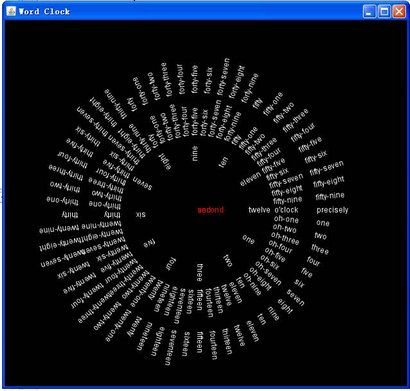Click 'fifteen' on the middle minutes ring
This screenshot has width=410, height=391.
coord(199,300)
